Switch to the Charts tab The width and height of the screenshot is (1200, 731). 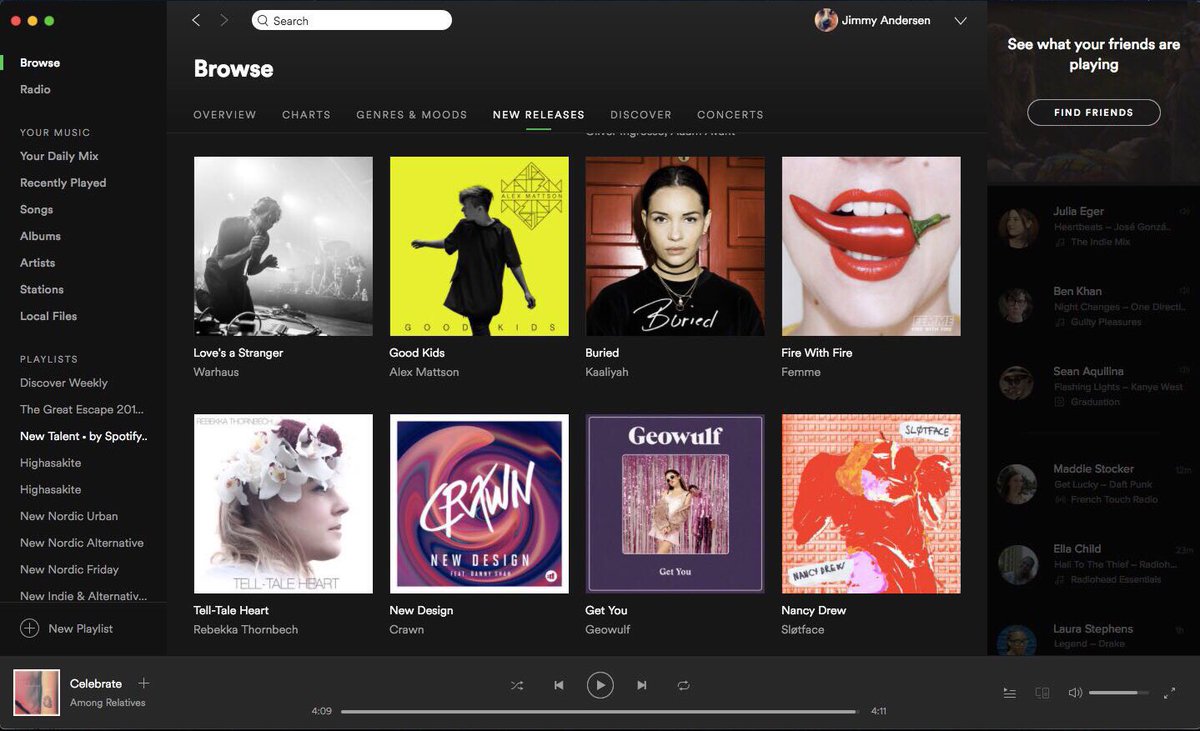(306, 115)
